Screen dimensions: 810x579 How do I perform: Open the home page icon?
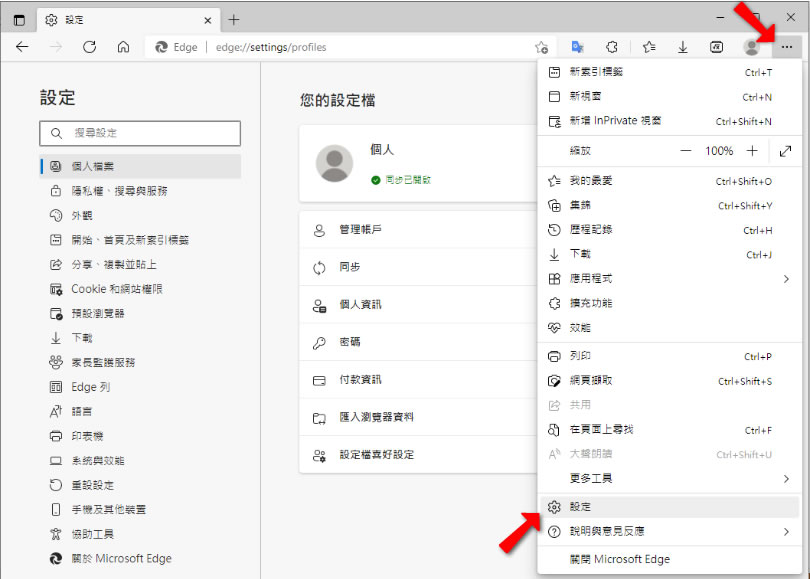(123, 47)
